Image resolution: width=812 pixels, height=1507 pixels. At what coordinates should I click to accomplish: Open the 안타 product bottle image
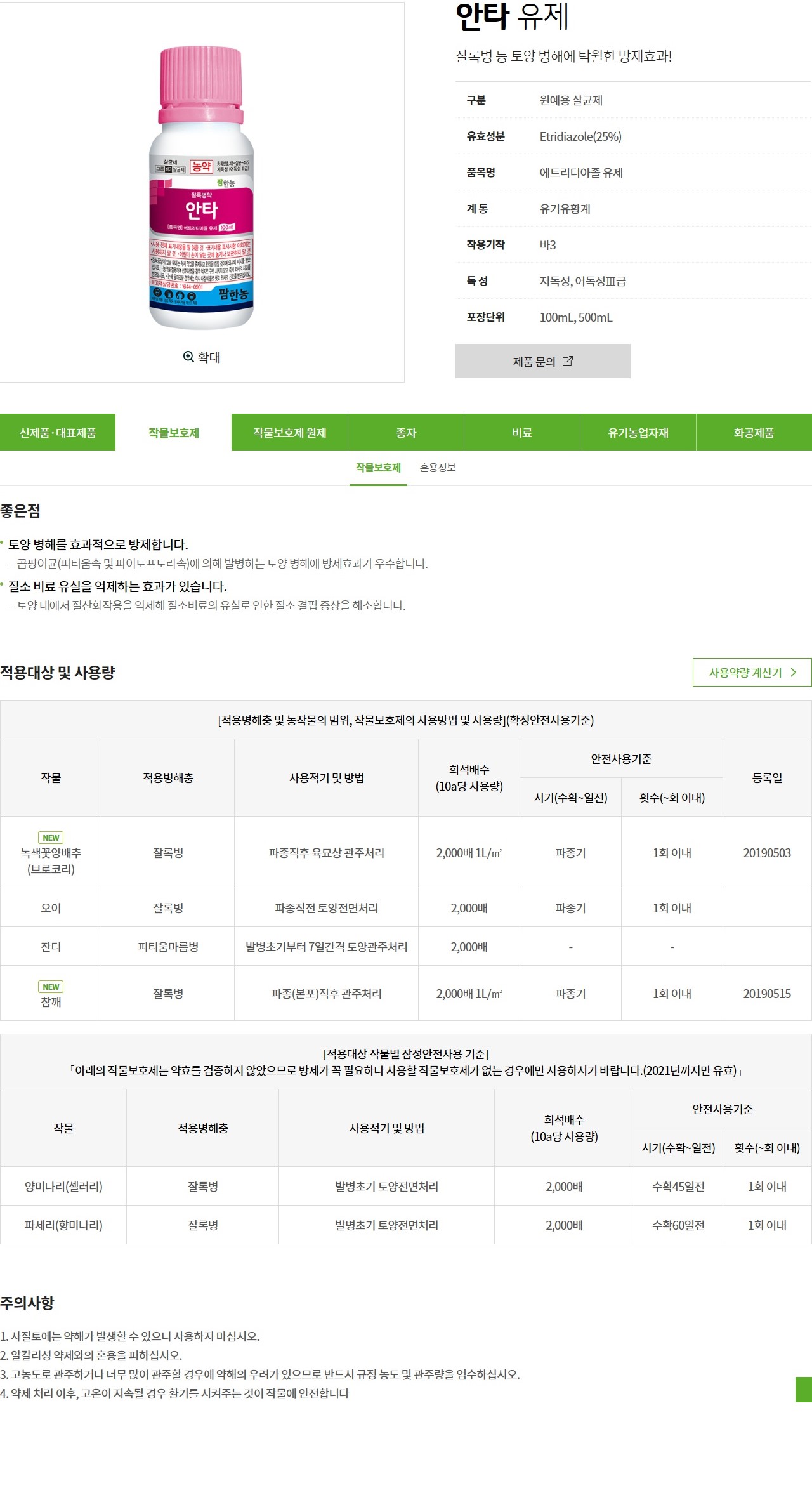[201, 187]
